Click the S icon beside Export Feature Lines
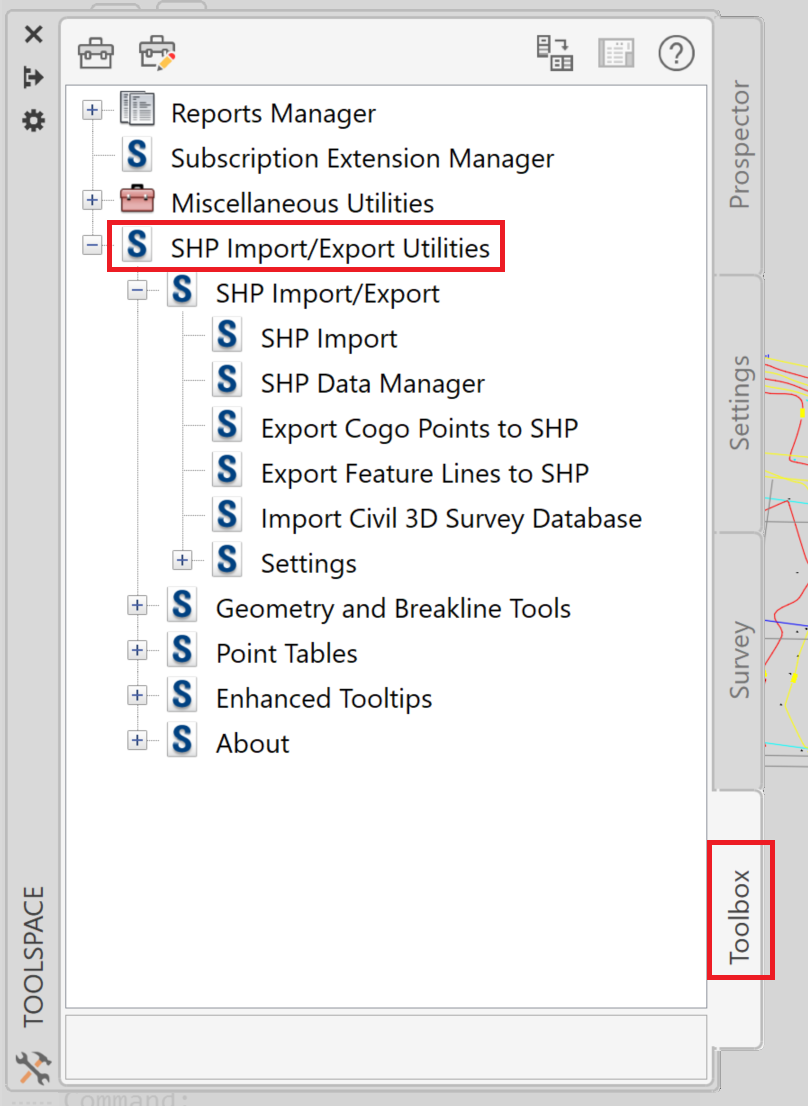 (227, 470)
